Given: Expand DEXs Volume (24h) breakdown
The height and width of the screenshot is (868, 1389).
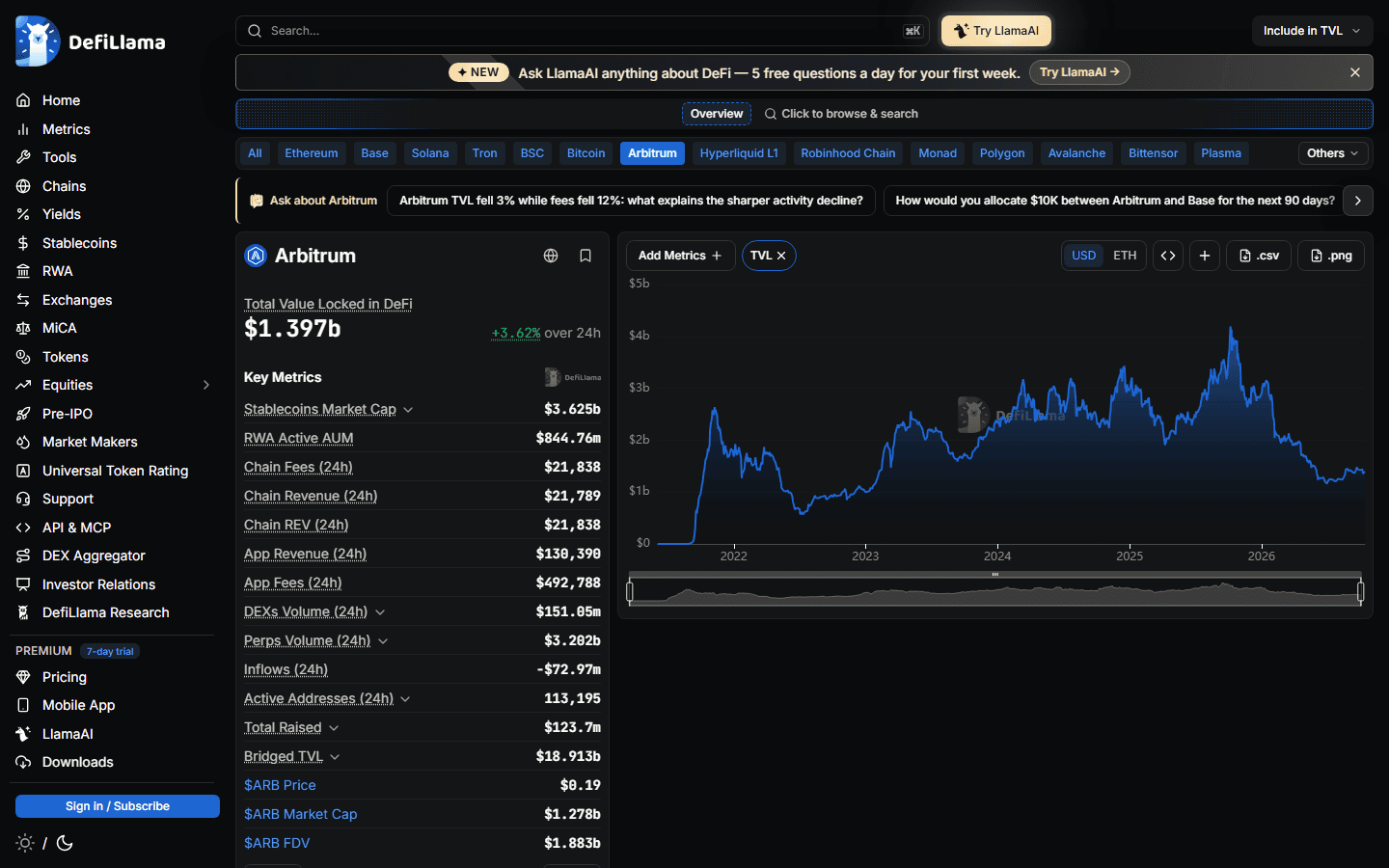Looking at the screenshot, I should pos(380,612).
